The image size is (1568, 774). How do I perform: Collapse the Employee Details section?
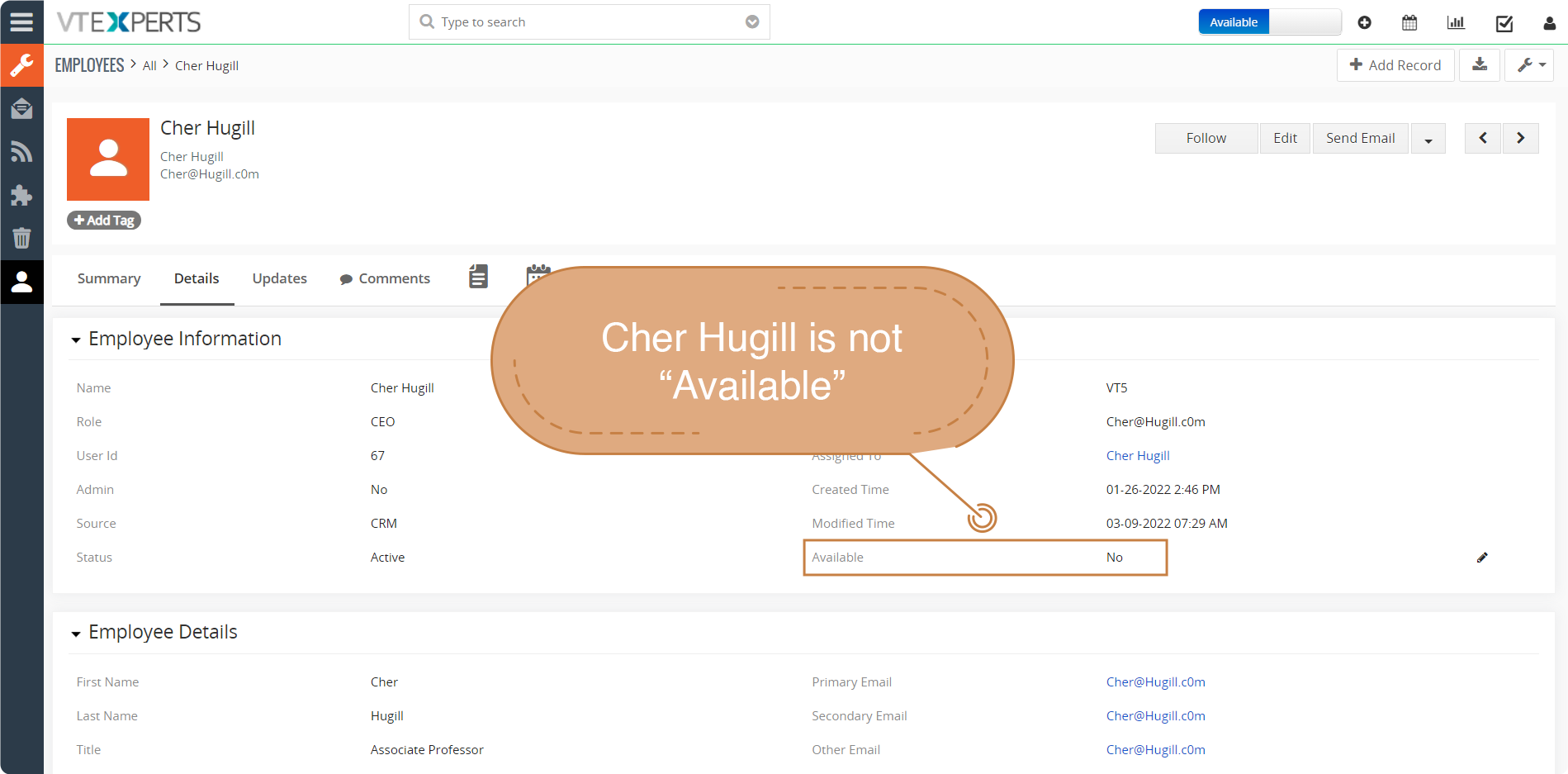pyautogui.click(x=76, y=634)
